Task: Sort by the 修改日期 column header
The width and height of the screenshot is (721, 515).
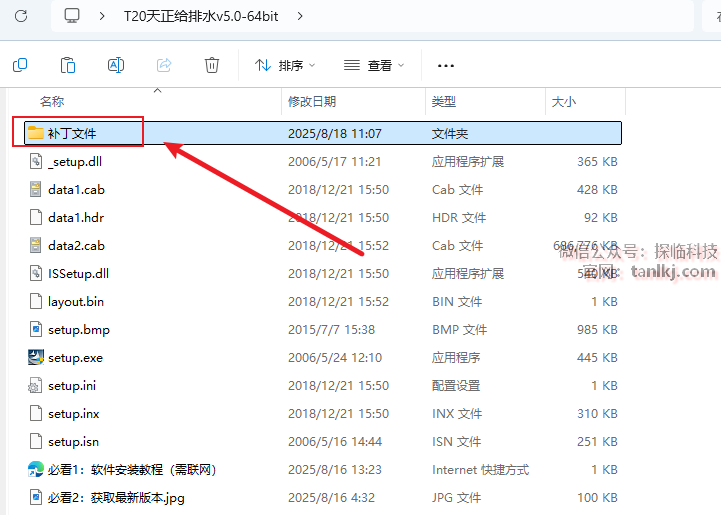Action: click(x=312, y=101)
